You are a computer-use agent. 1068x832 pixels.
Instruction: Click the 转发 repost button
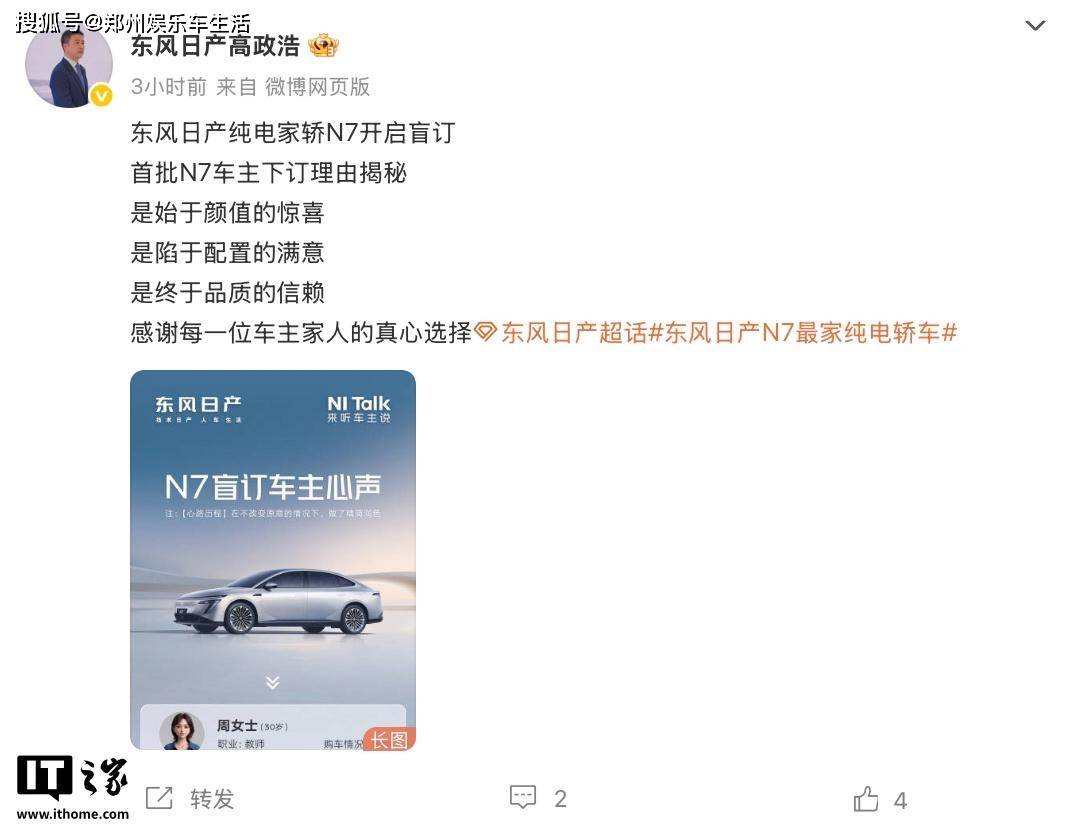coord(212,799)
